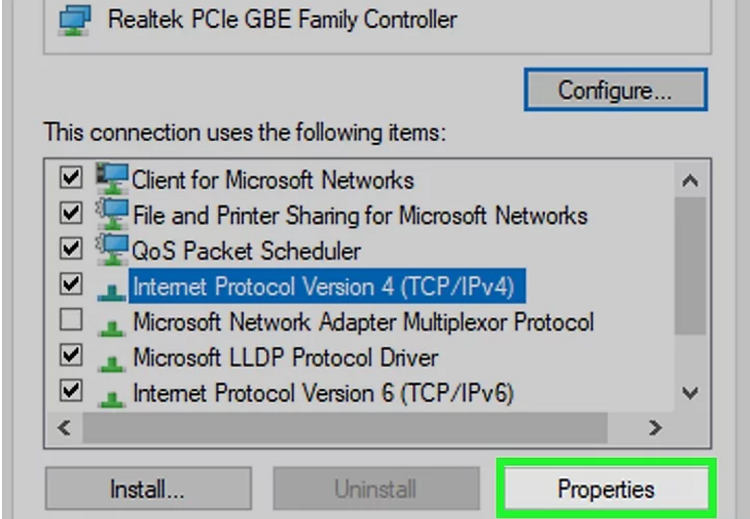
Task: Click the Internet Protocol Version 6 icon
Action: [x=111, y=398]
